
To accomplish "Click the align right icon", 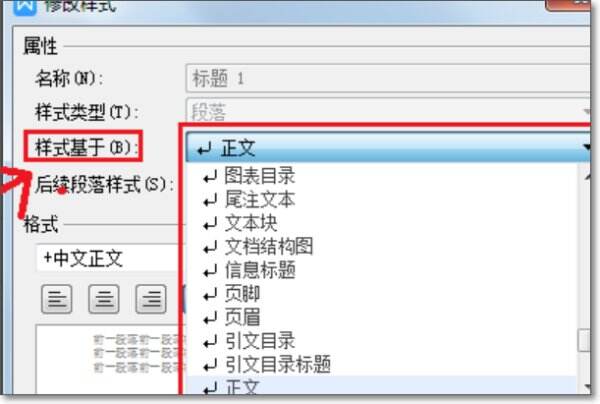I will (x=151, y=299).
